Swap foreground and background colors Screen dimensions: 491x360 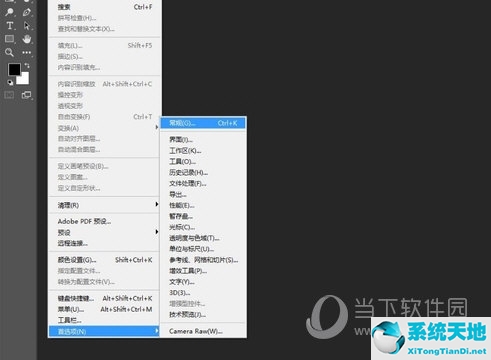pos(27,65)
